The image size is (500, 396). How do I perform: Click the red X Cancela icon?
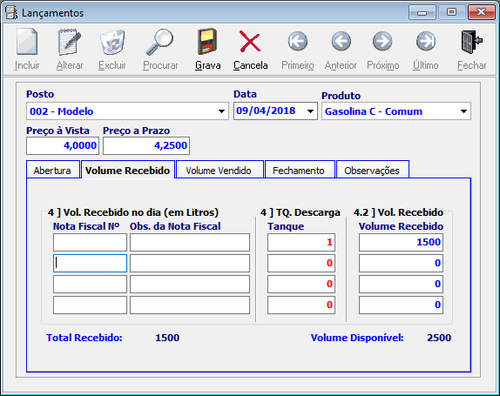(x=250, y=41)
